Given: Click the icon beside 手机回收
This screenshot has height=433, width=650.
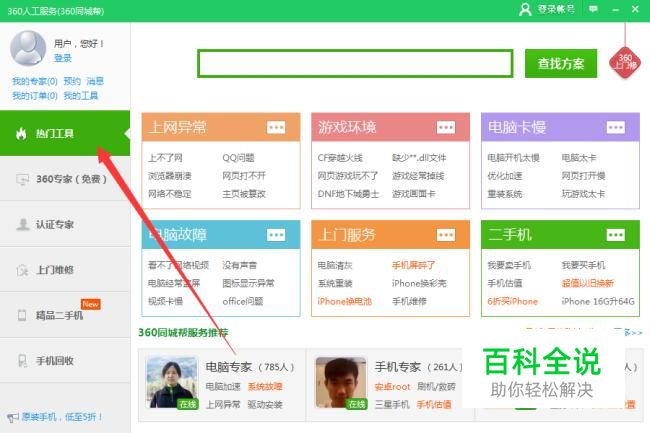Looking at the screenshot, I should (x=22, y=360).
